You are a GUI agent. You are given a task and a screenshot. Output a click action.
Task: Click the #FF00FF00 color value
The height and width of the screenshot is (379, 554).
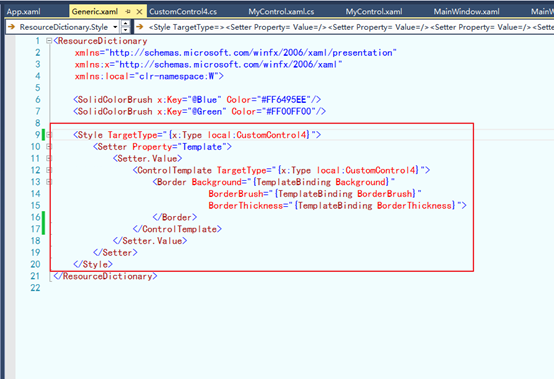coord(289,111)
